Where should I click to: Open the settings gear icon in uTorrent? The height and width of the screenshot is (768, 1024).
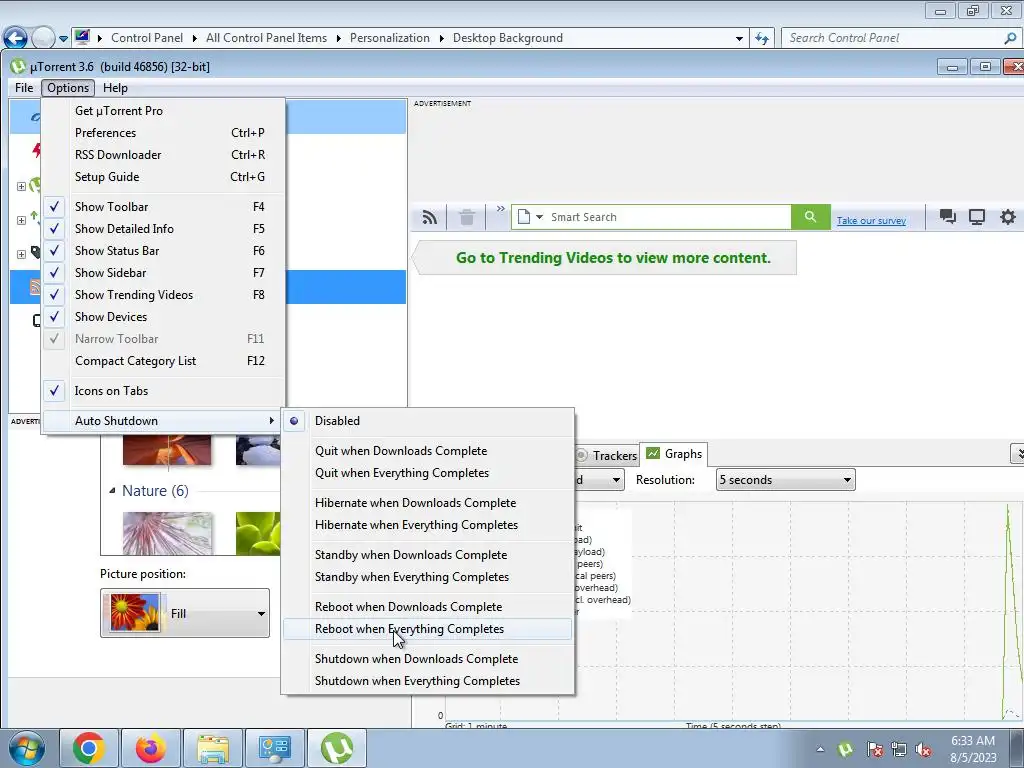pyautogui.click(x=1008, y=217)
